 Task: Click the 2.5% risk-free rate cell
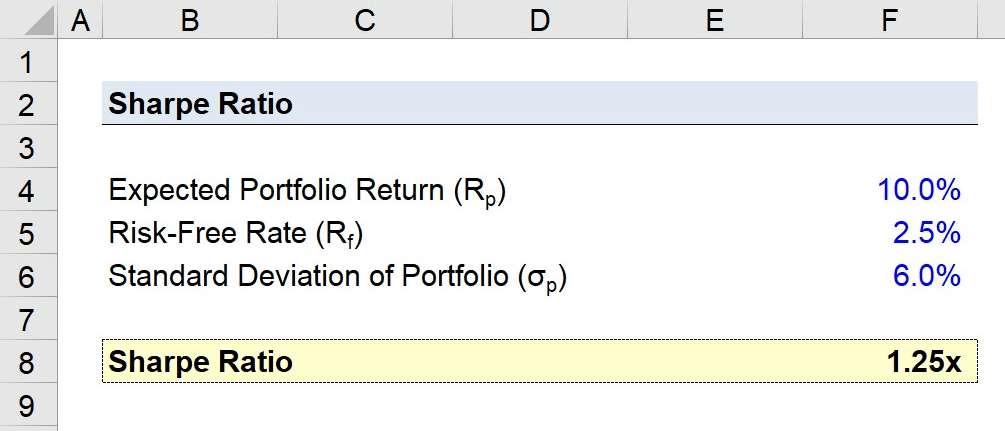click(890, 233)
